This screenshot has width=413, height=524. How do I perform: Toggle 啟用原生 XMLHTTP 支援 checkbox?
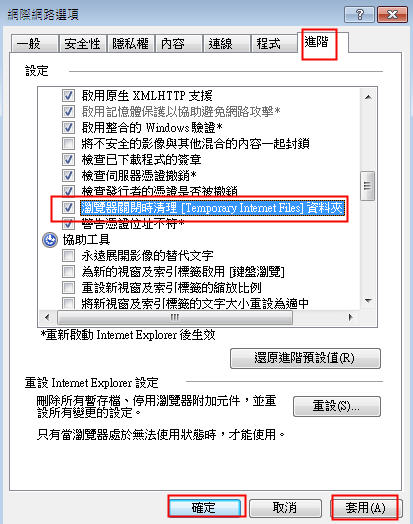pos(68,96)
